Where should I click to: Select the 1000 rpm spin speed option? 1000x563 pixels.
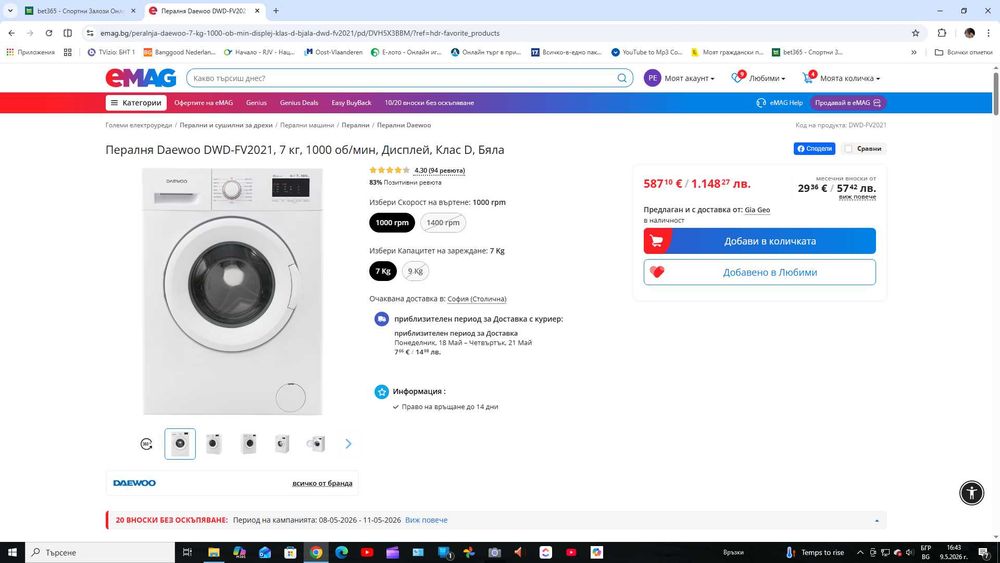(392, 223)
